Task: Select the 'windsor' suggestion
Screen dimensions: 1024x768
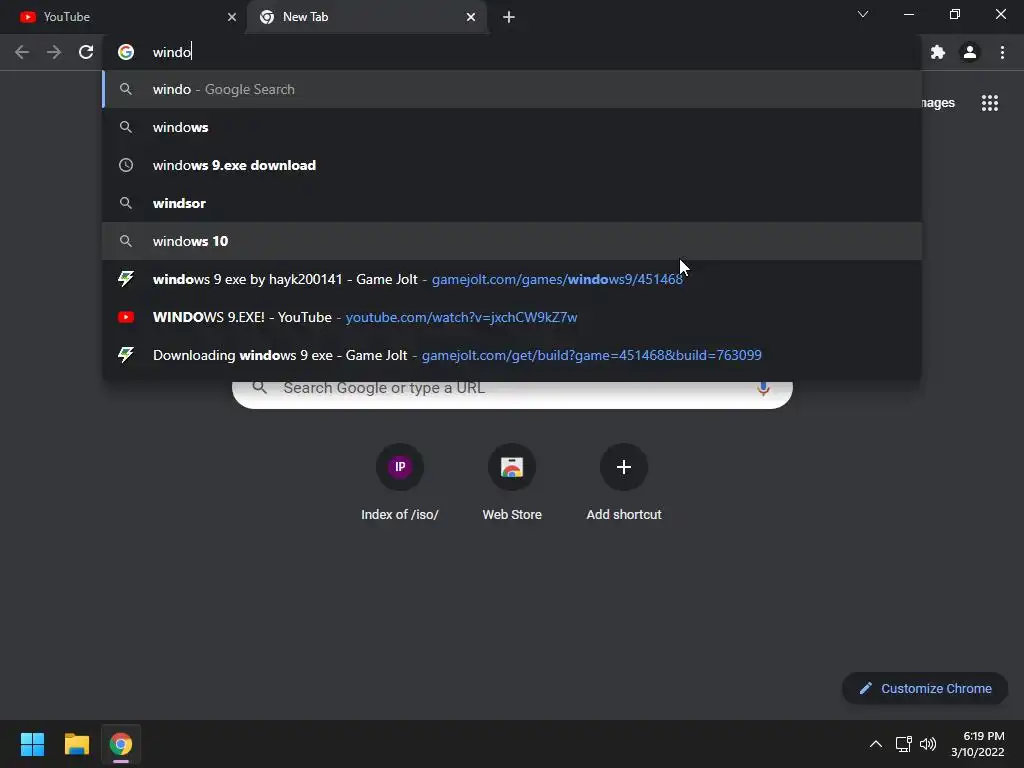Action: pyautogui.click(x=512, y=203)
